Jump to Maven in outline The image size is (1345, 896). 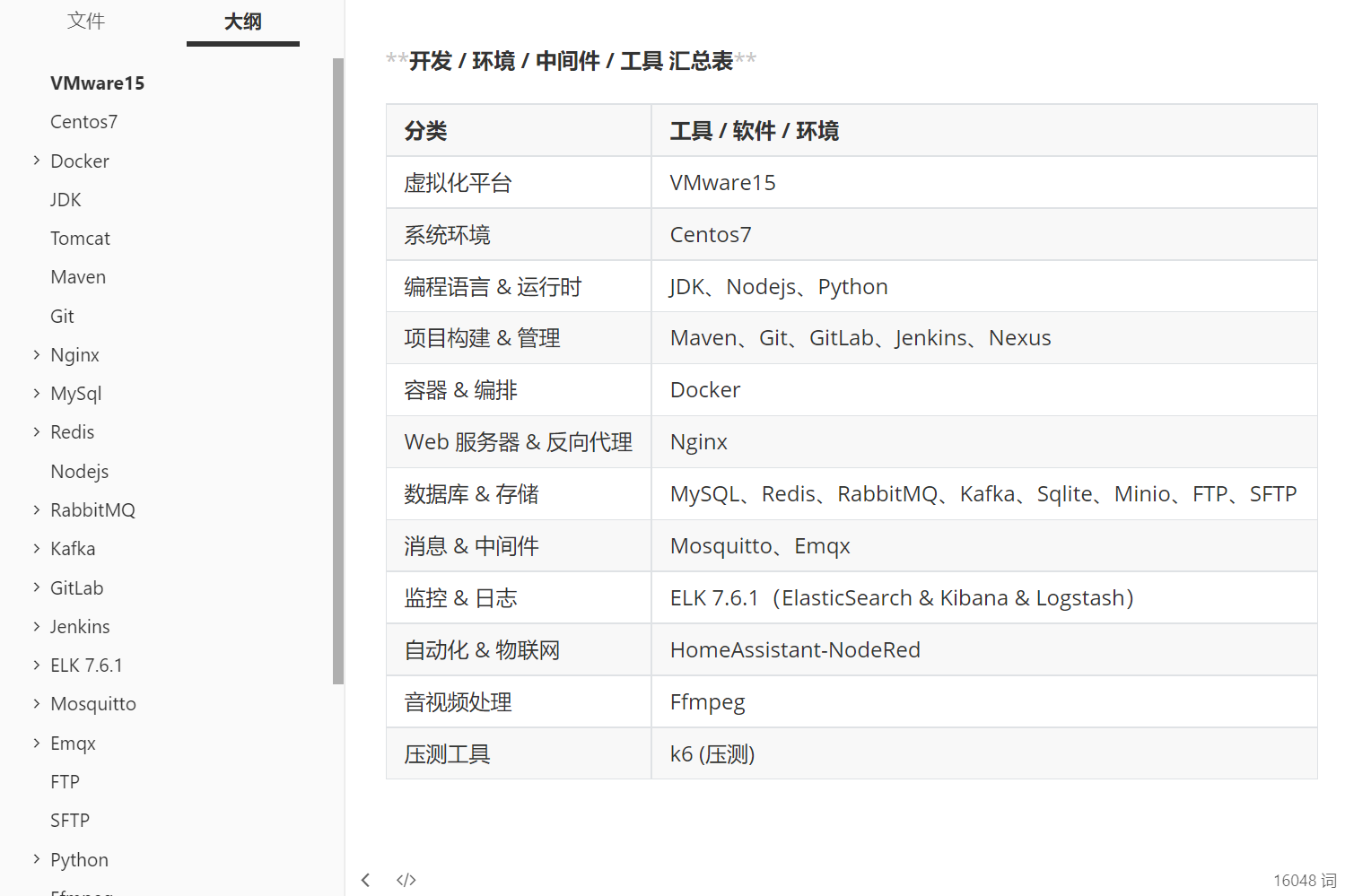point(78,277)
